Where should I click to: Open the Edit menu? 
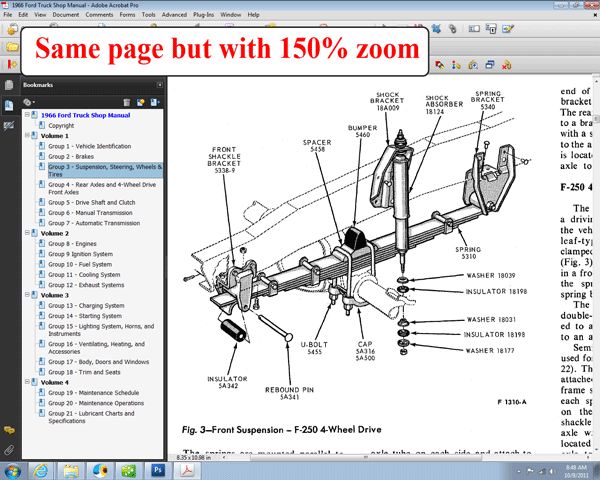tap(23, 15)
